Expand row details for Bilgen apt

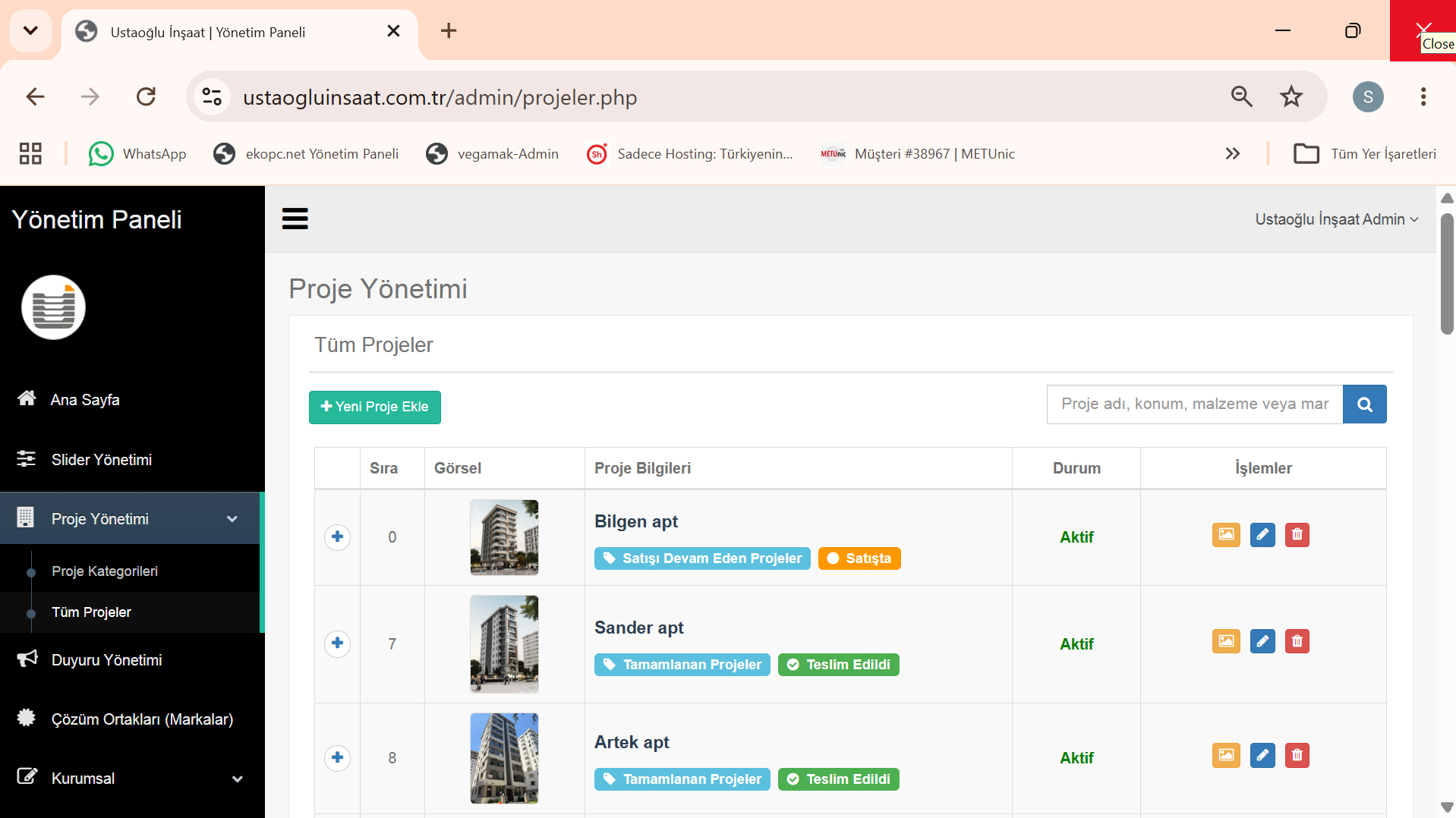(337, 537)
